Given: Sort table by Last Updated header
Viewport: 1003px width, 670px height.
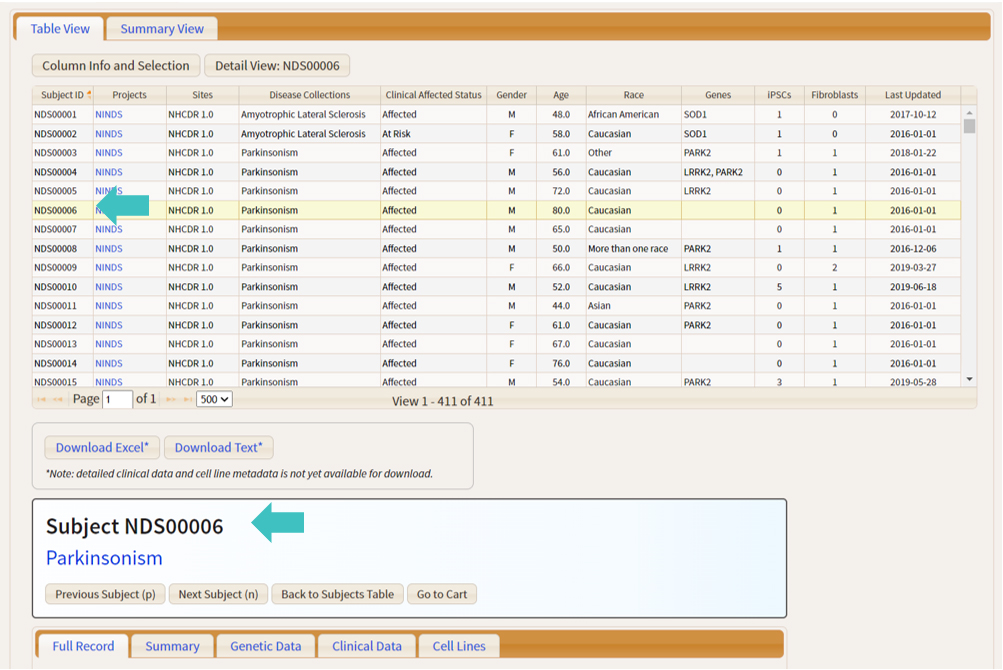Looking at the screenshot, I should (x=913, y=95).
